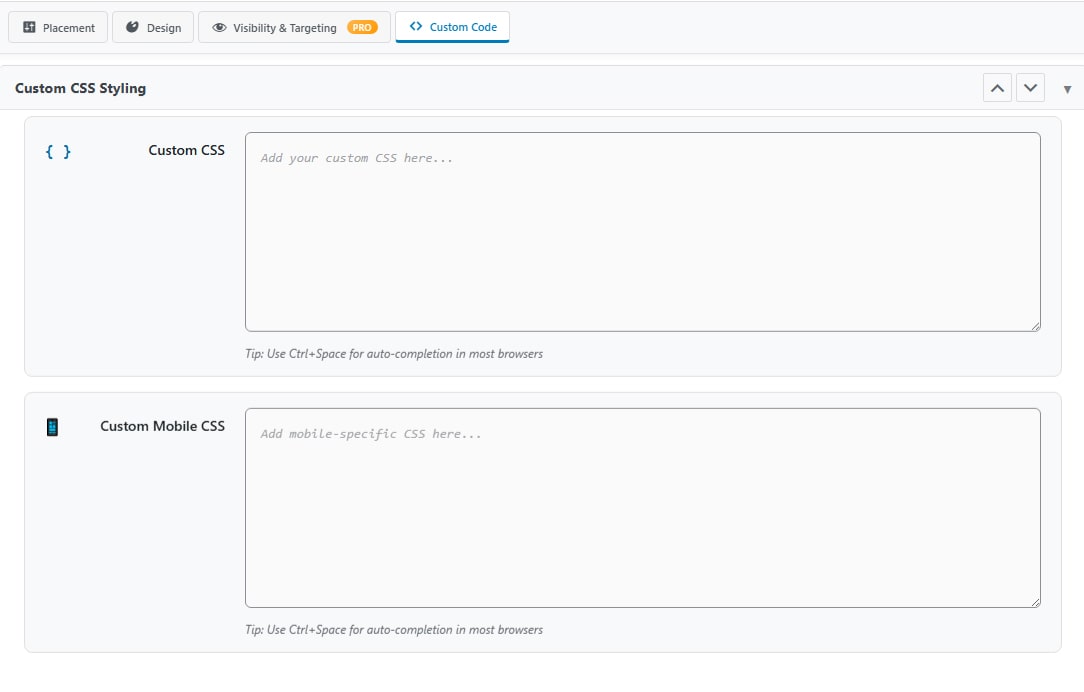Click the curly braces icon beside Custom CSS

[58, 151]
